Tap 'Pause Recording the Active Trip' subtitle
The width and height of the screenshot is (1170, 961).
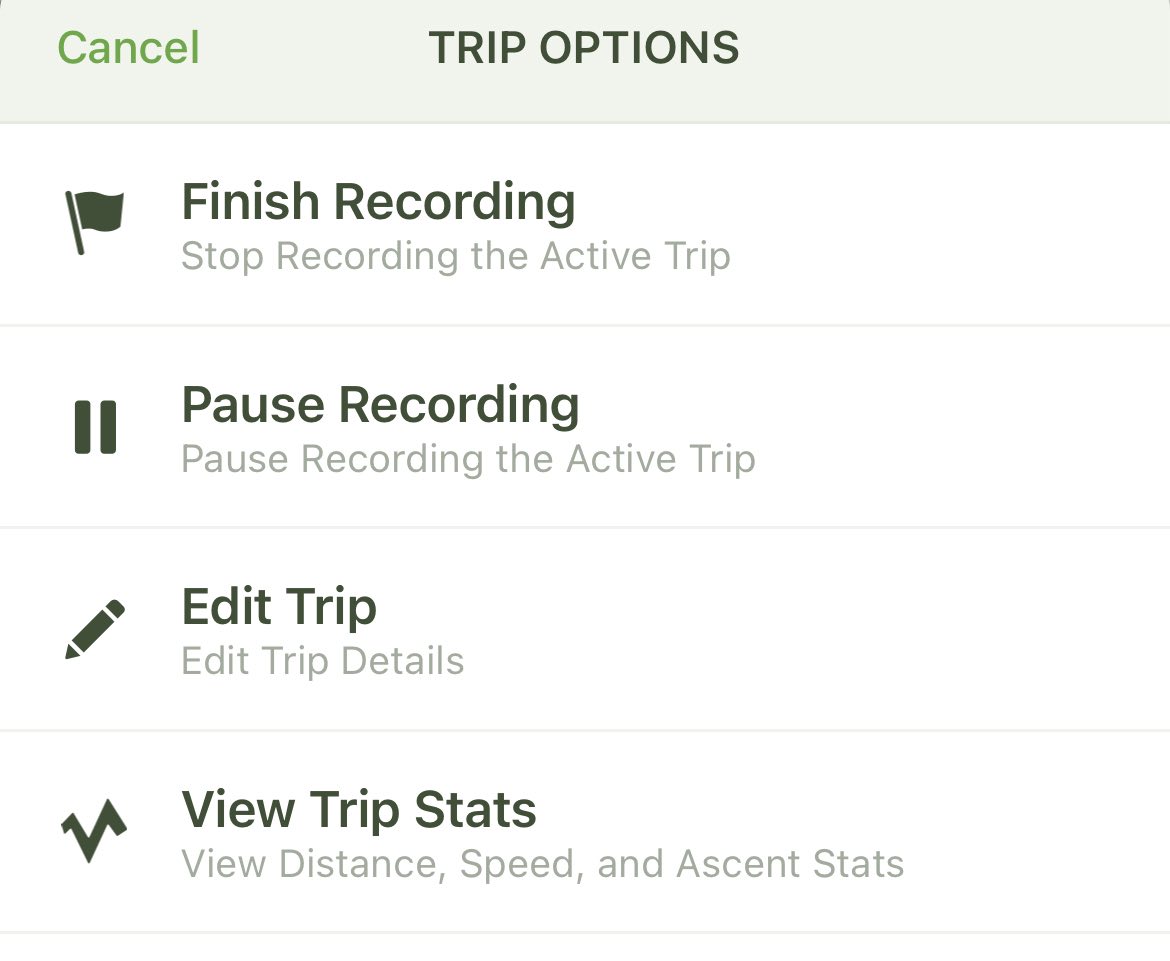[469, 459]
